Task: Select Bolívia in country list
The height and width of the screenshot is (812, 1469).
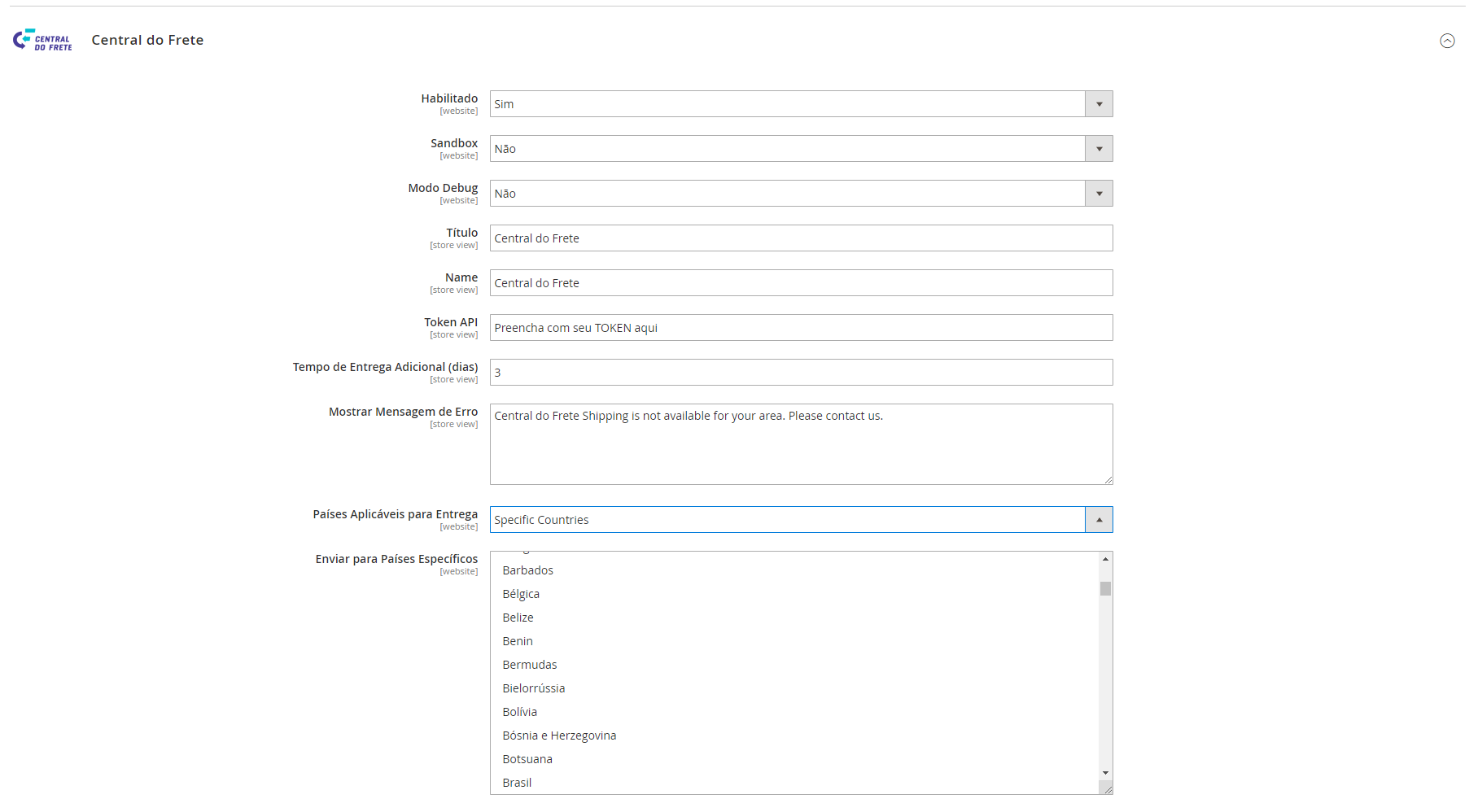Action: pos(794,712)
